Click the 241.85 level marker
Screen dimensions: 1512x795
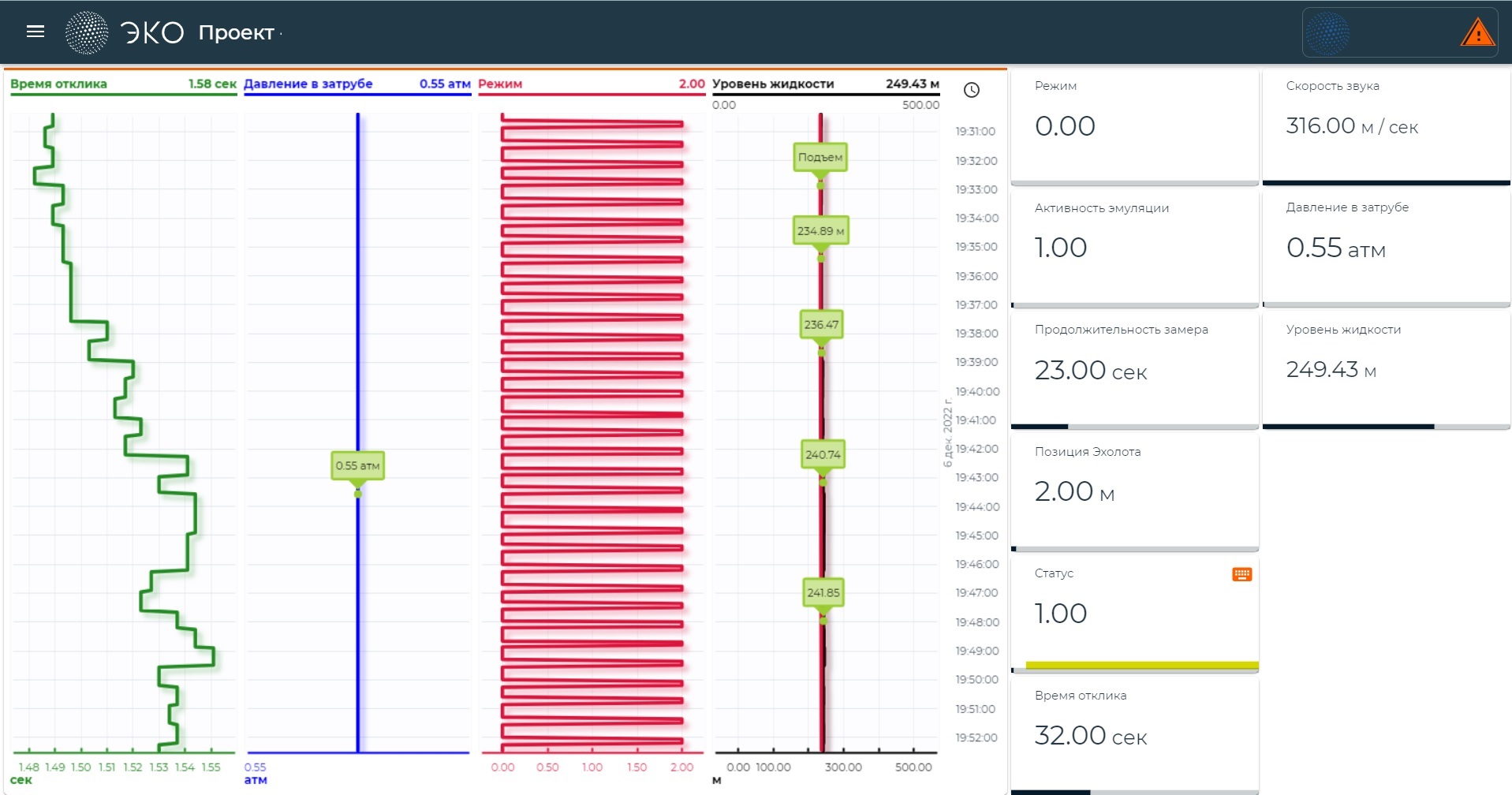tap(823, 592)
